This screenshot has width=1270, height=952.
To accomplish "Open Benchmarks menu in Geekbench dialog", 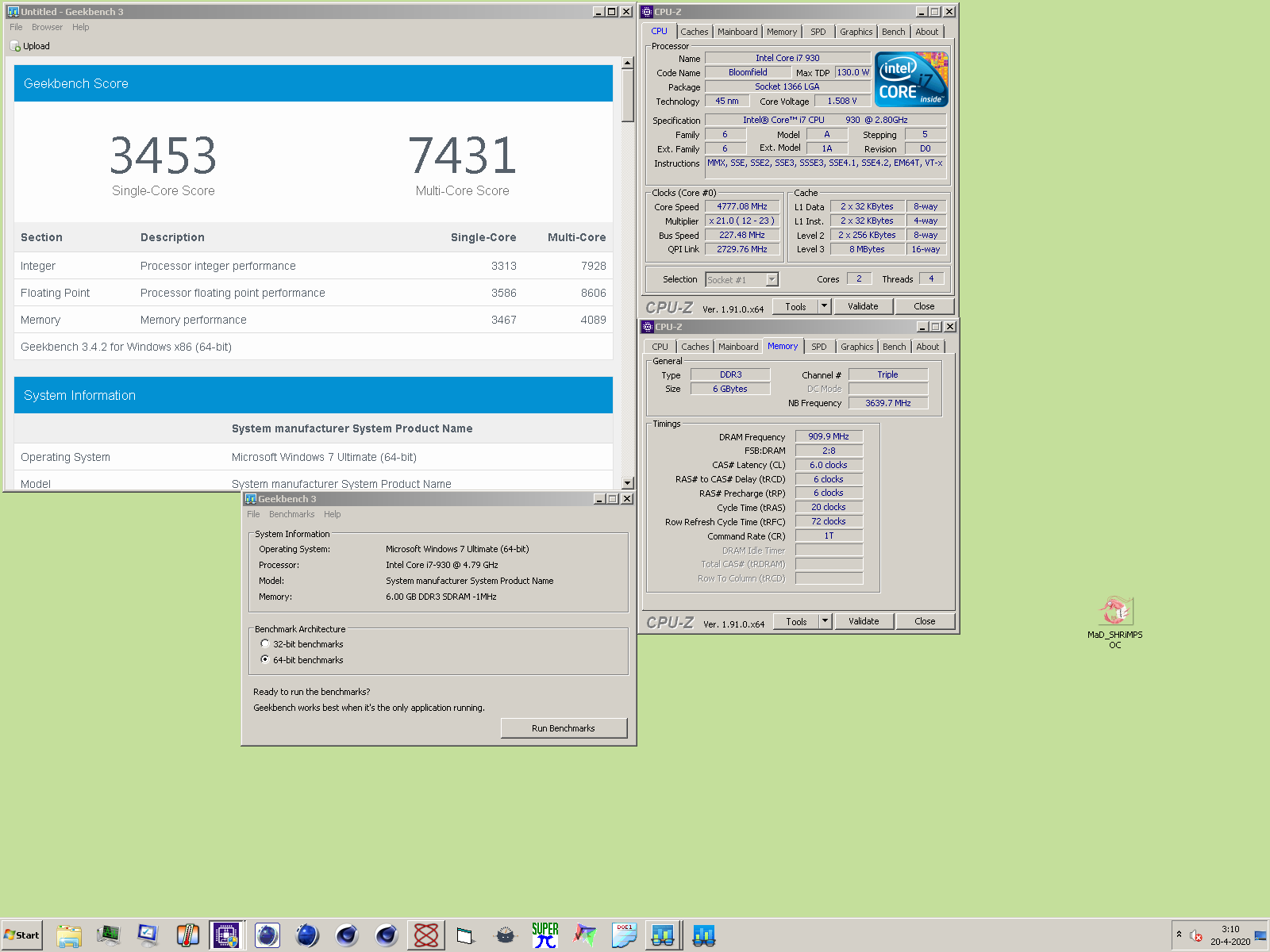I will tap(291, 514).
